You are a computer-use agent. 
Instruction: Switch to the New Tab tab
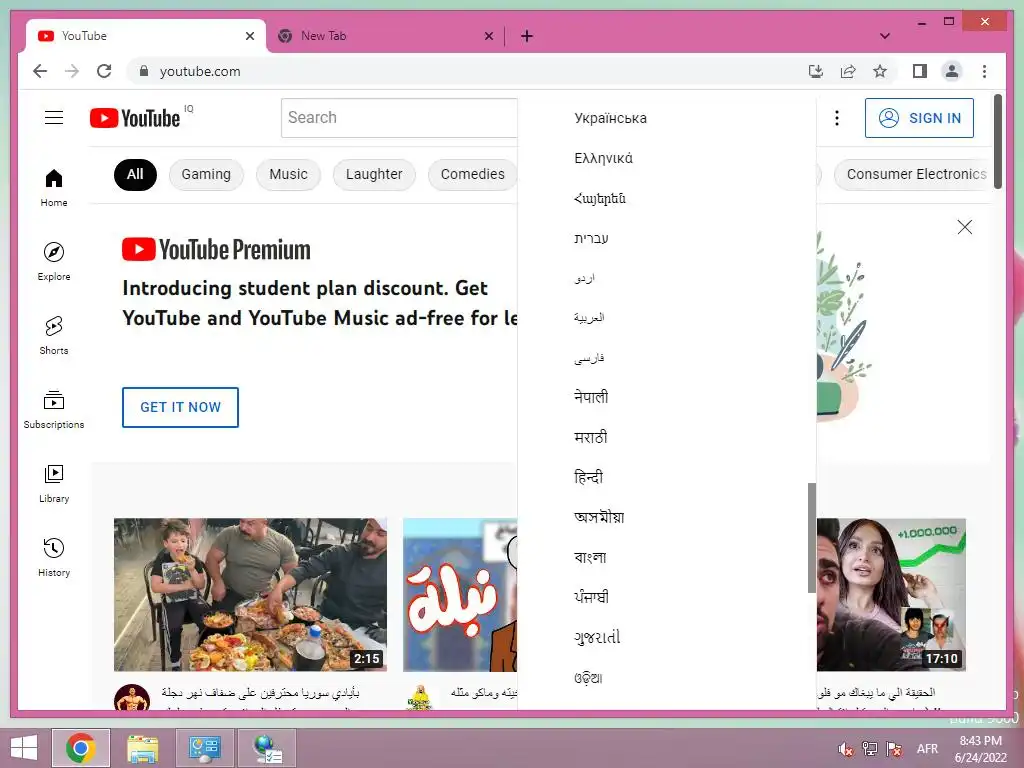click(x=385, y=36)
